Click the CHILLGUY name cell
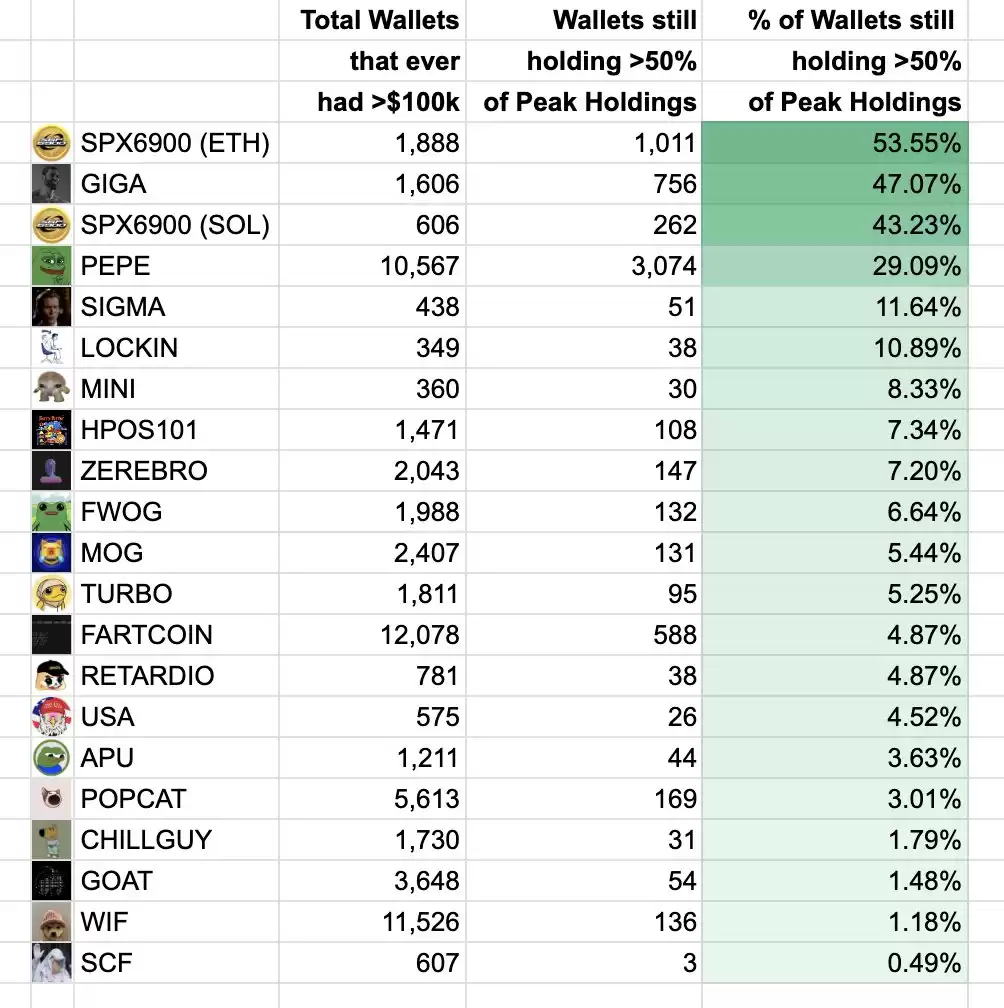 176,840
